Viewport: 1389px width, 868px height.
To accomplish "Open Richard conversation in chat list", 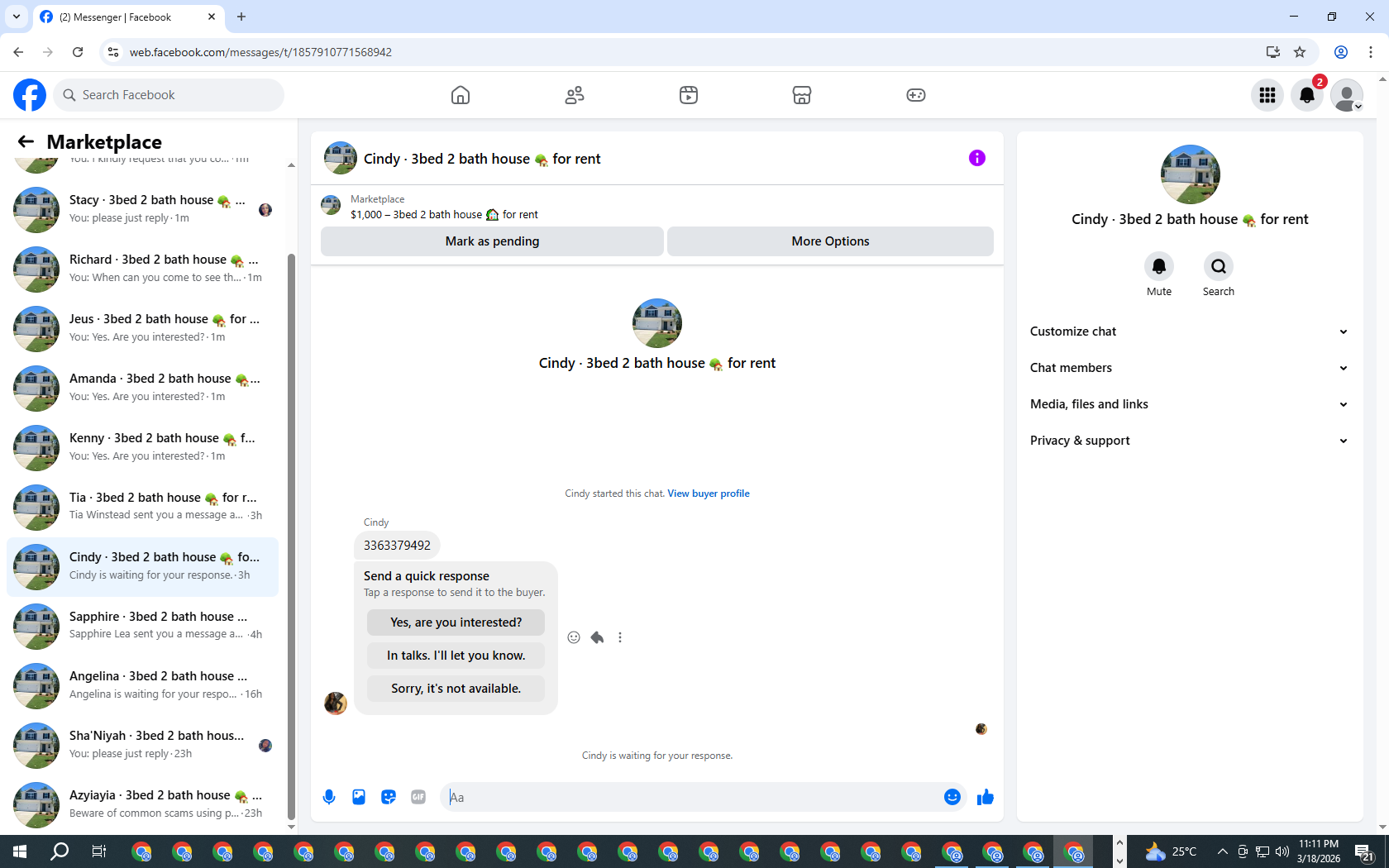I will click(x=143, y=269).
